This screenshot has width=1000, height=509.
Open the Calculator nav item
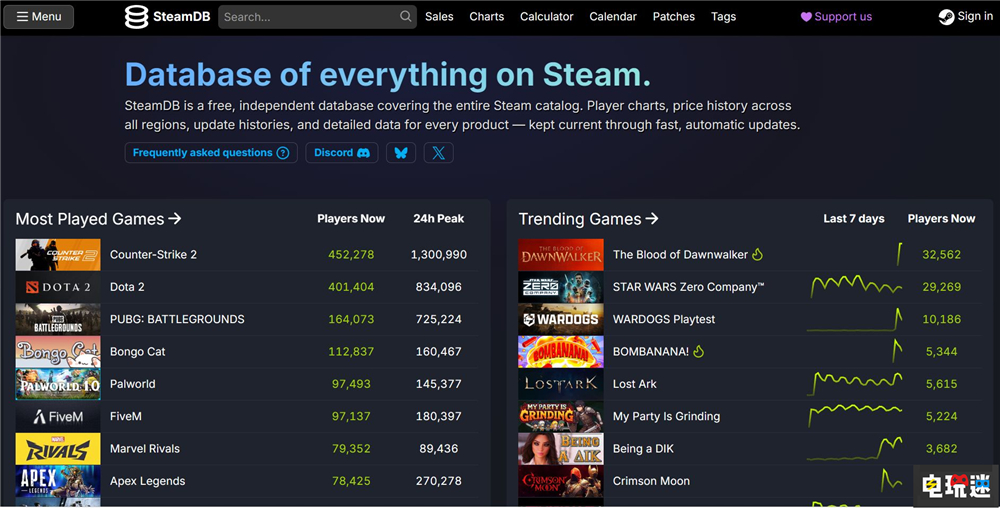click(x=547, y=17)
